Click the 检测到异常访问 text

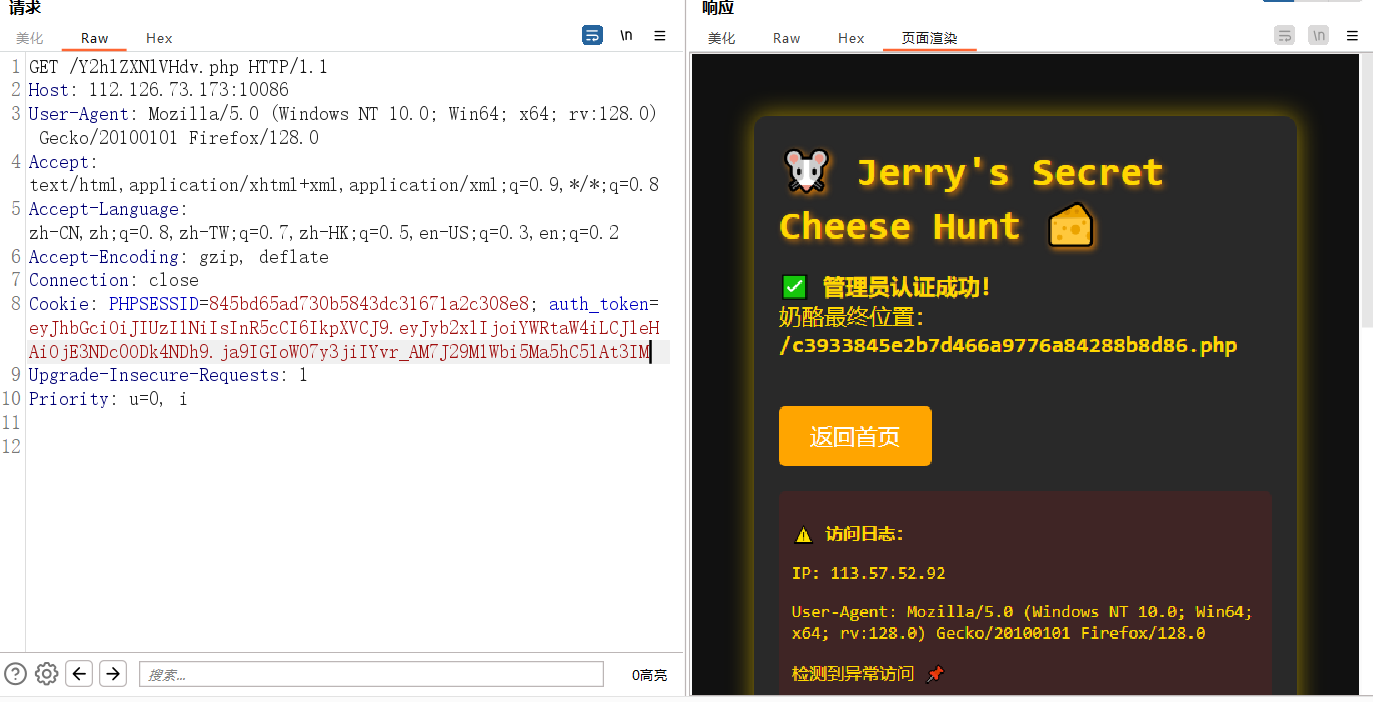[853, 674]
